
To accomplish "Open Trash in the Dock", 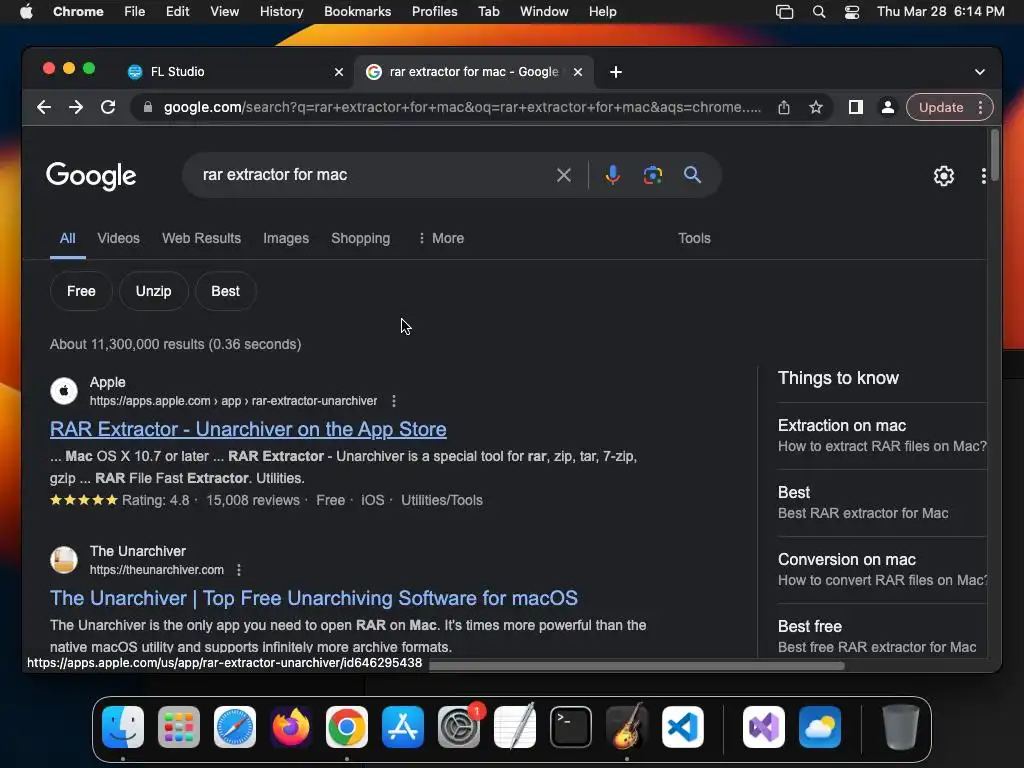I will (901, 727).
